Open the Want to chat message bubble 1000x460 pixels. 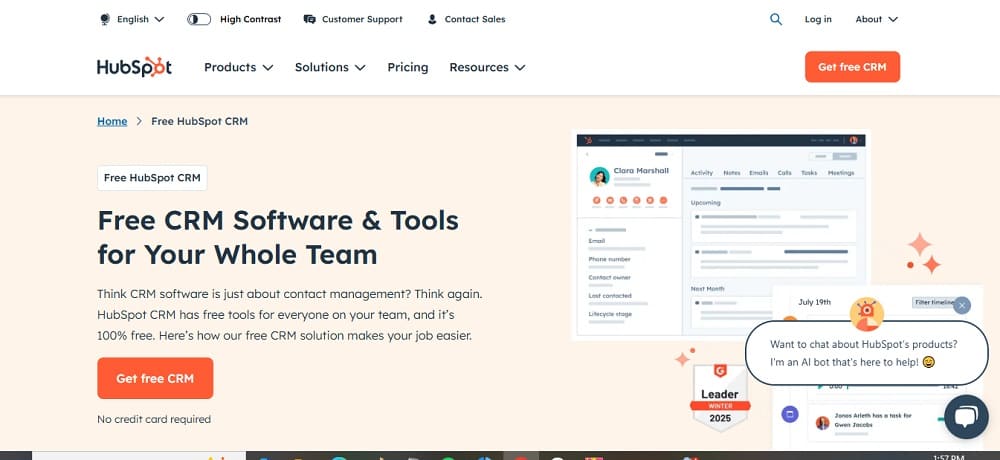866,353
